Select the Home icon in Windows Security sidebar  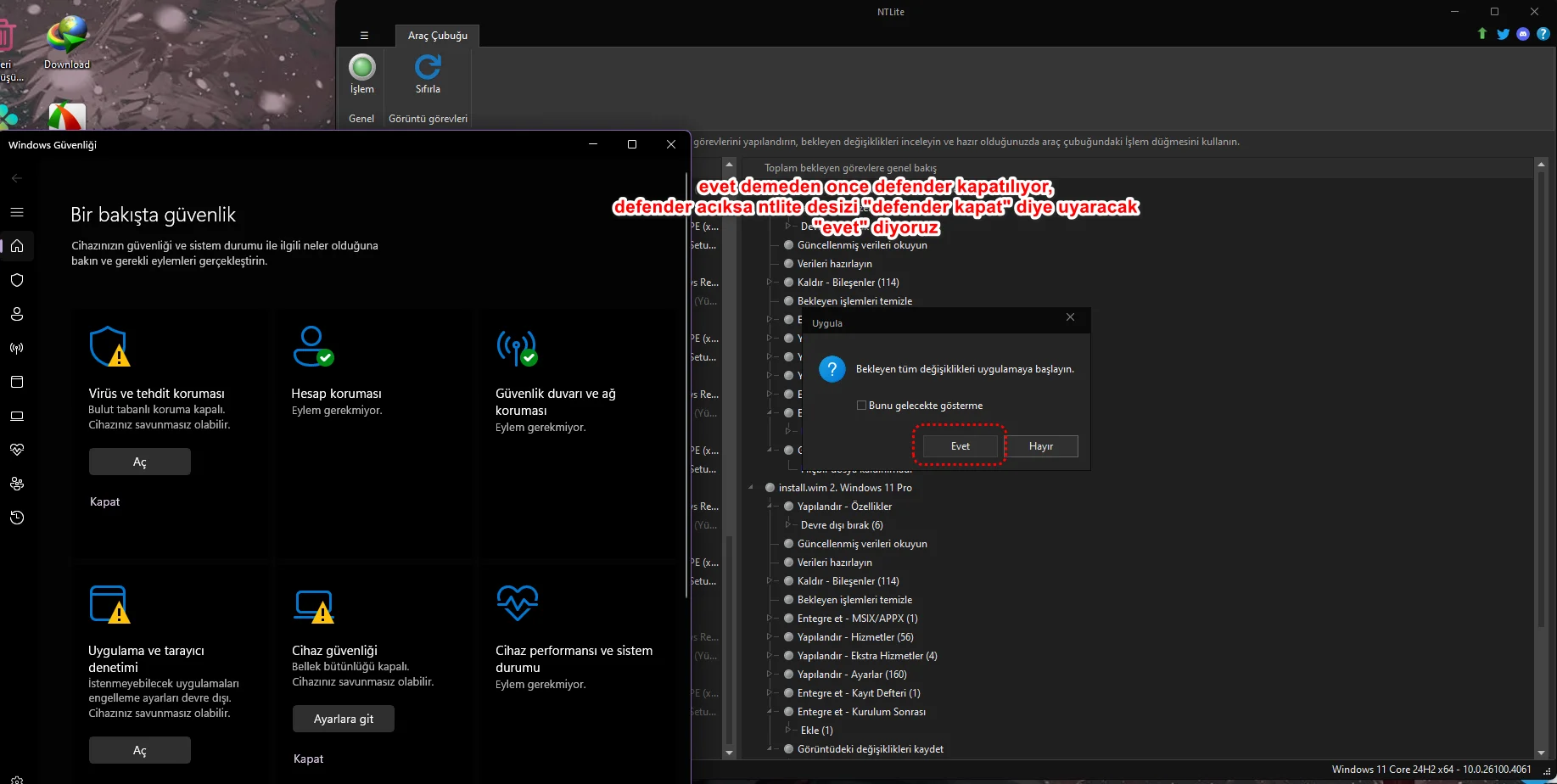point(17,246)
